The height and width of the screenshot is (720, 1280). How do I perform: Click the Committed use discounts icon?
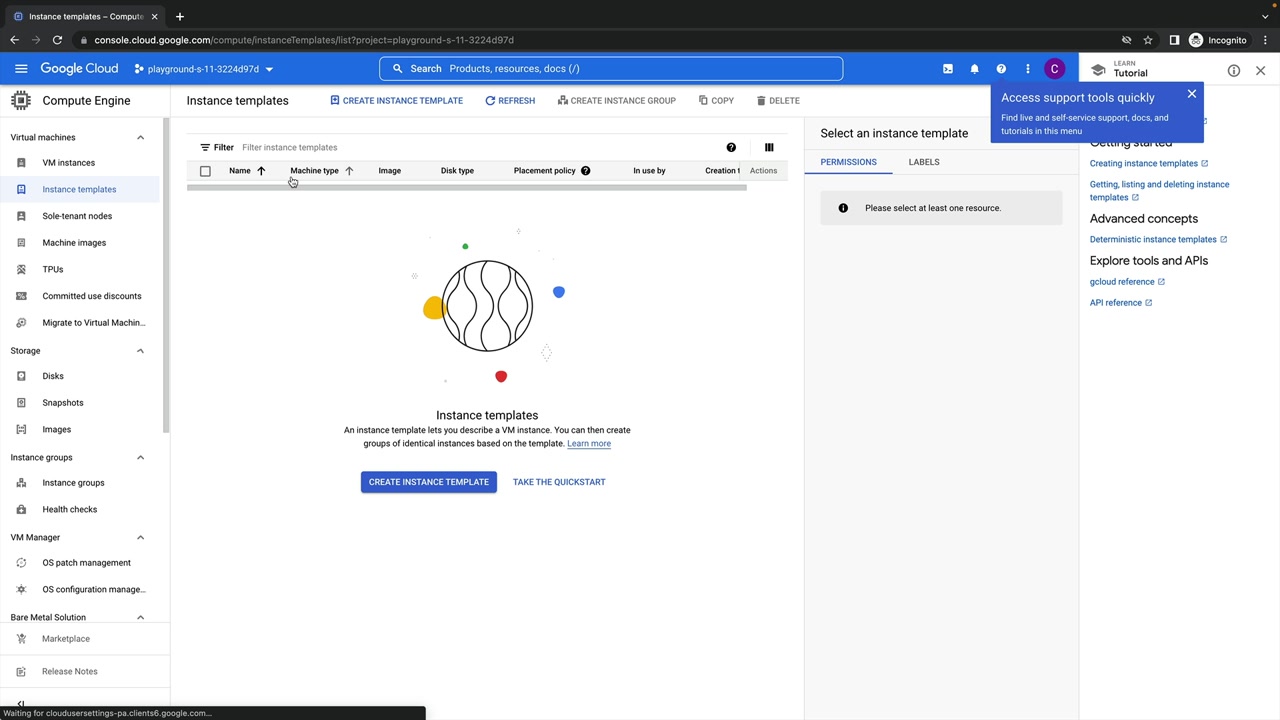click(x=21, y=296)
